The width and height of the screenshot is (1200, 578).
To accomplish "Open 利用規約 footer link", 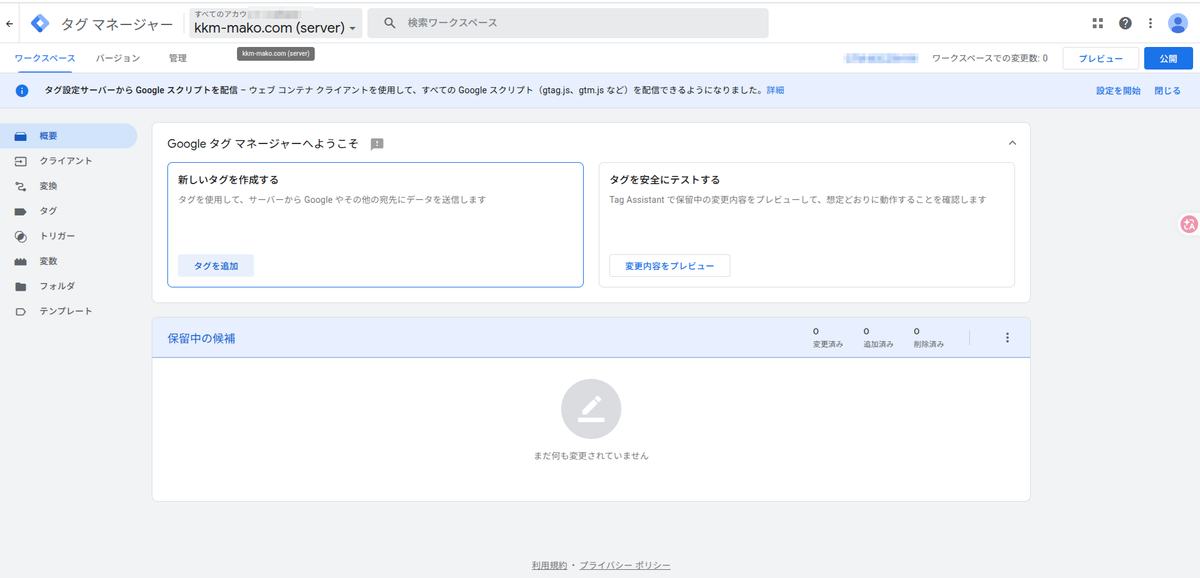I will (x=549, y=566).
